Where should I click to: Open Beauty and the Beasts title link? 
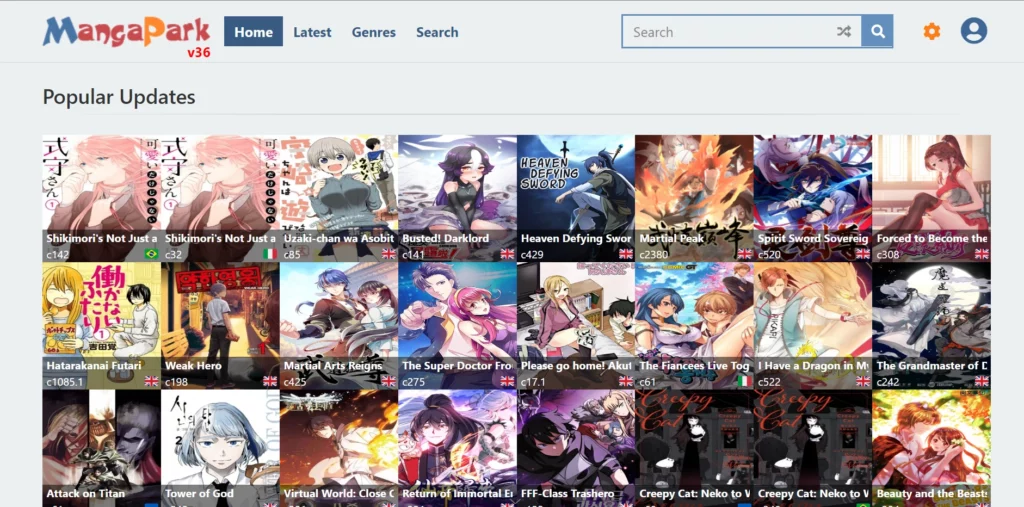pyautogui.click(x=932, y=493)
